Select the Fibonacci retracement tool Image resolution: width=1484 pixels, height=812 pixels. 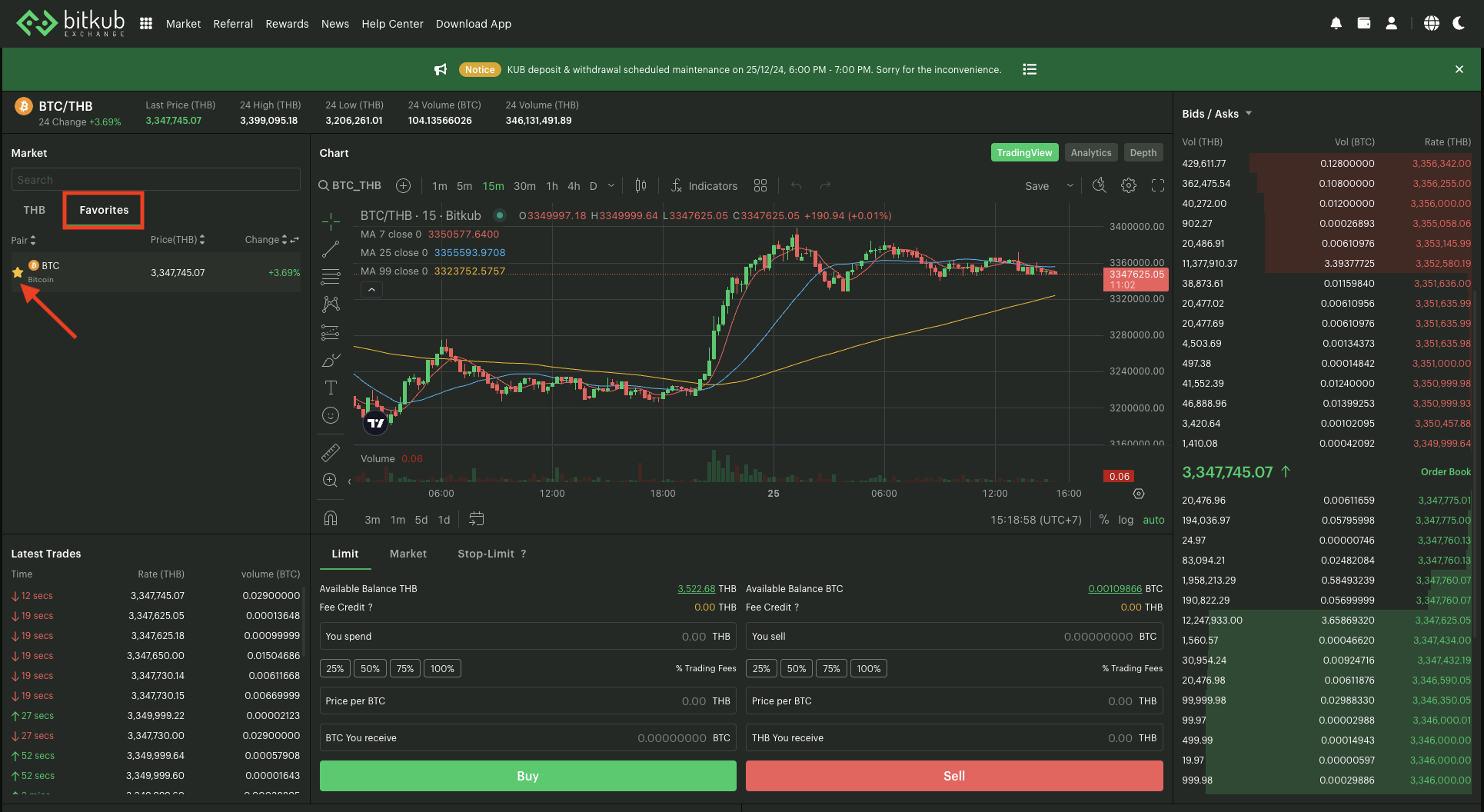[x=331, y=277]
